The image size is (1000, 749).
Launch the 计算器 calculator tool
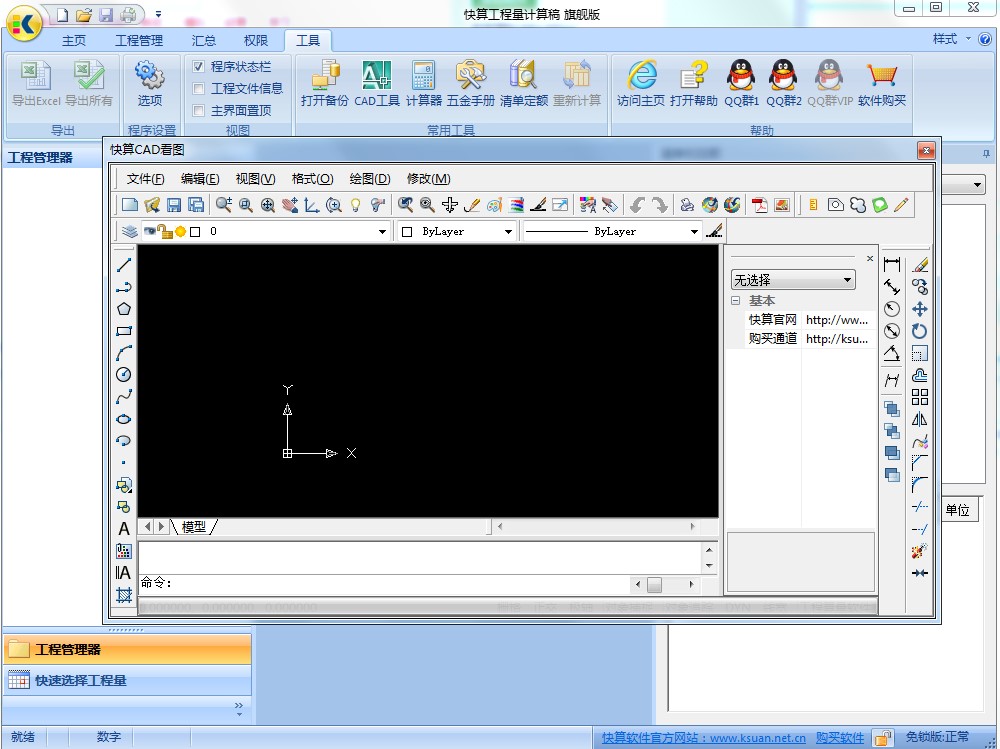click(x=423, y=83)
